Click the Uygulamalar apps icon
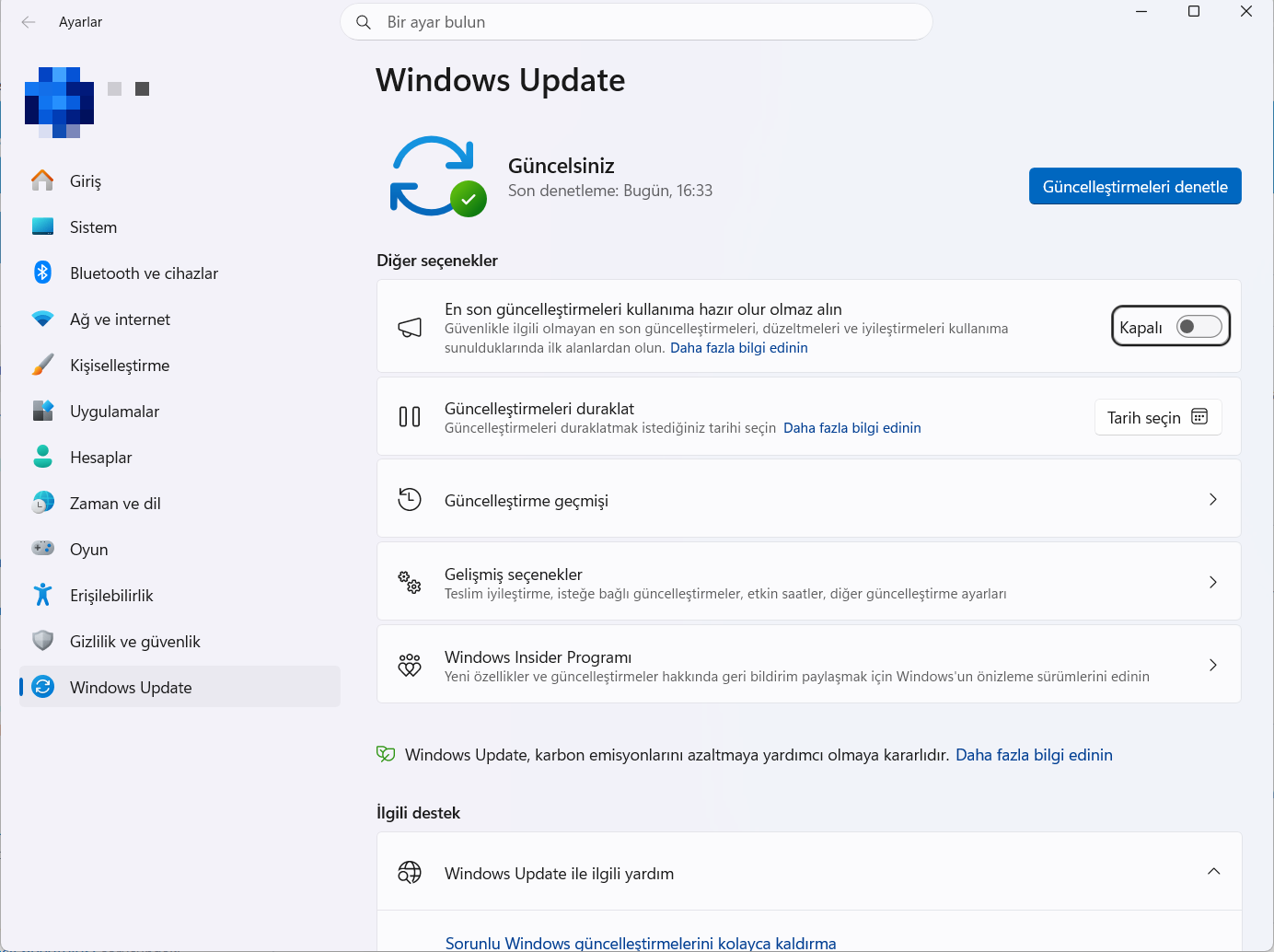This screenshot has width=1274, height=952. click(42, 411)
